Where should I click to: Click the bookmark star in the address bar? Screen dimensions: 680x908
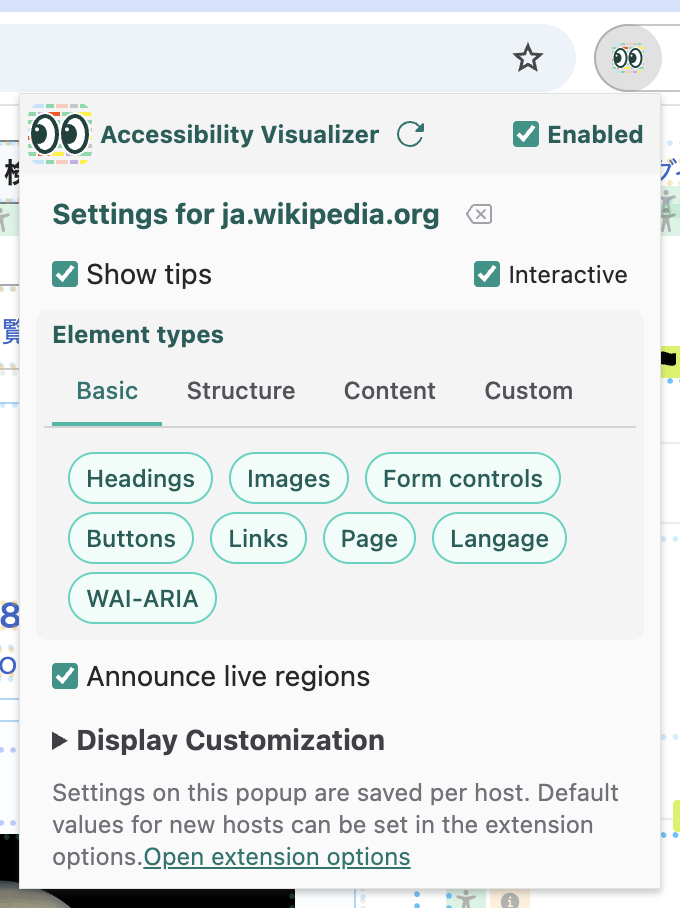(x=527, y=58)
